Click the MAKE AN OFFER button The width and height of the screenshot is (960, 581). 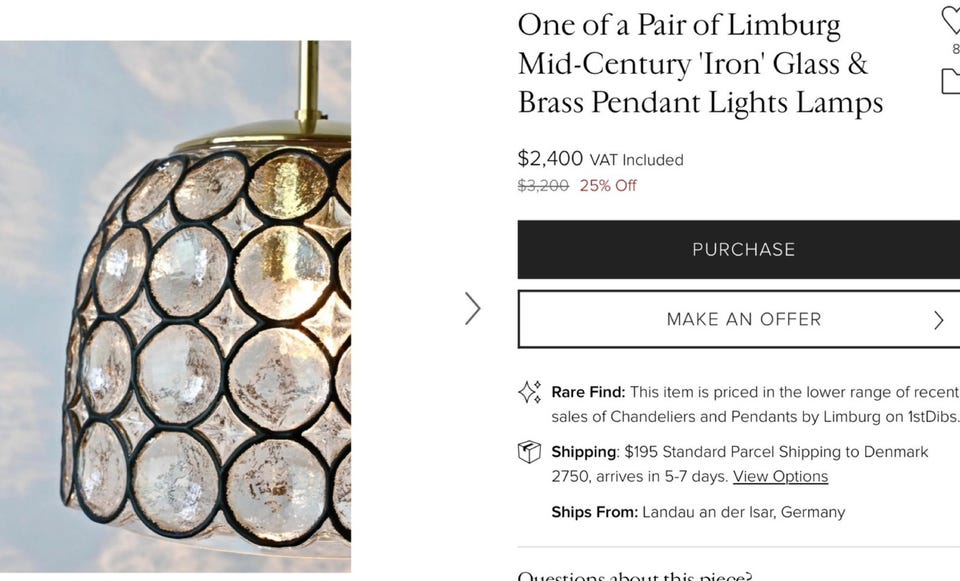tap(743, 320)
